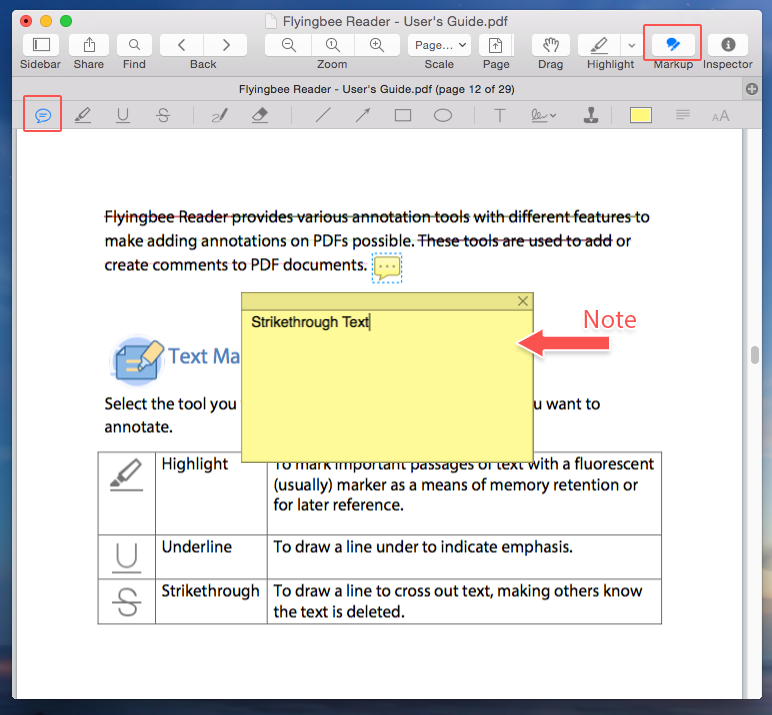This screenshot has height=715, width=772.
Task: Select the Underline annotation tool
Action: [123, 116]
